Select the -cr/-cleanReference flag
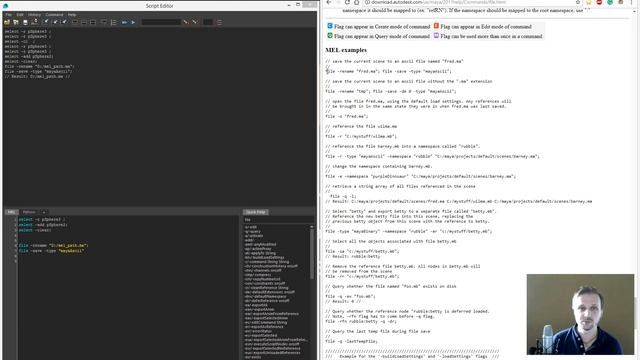Image resolution: width=640 pixels, height=360 pixels. click(x=267, y=287)
